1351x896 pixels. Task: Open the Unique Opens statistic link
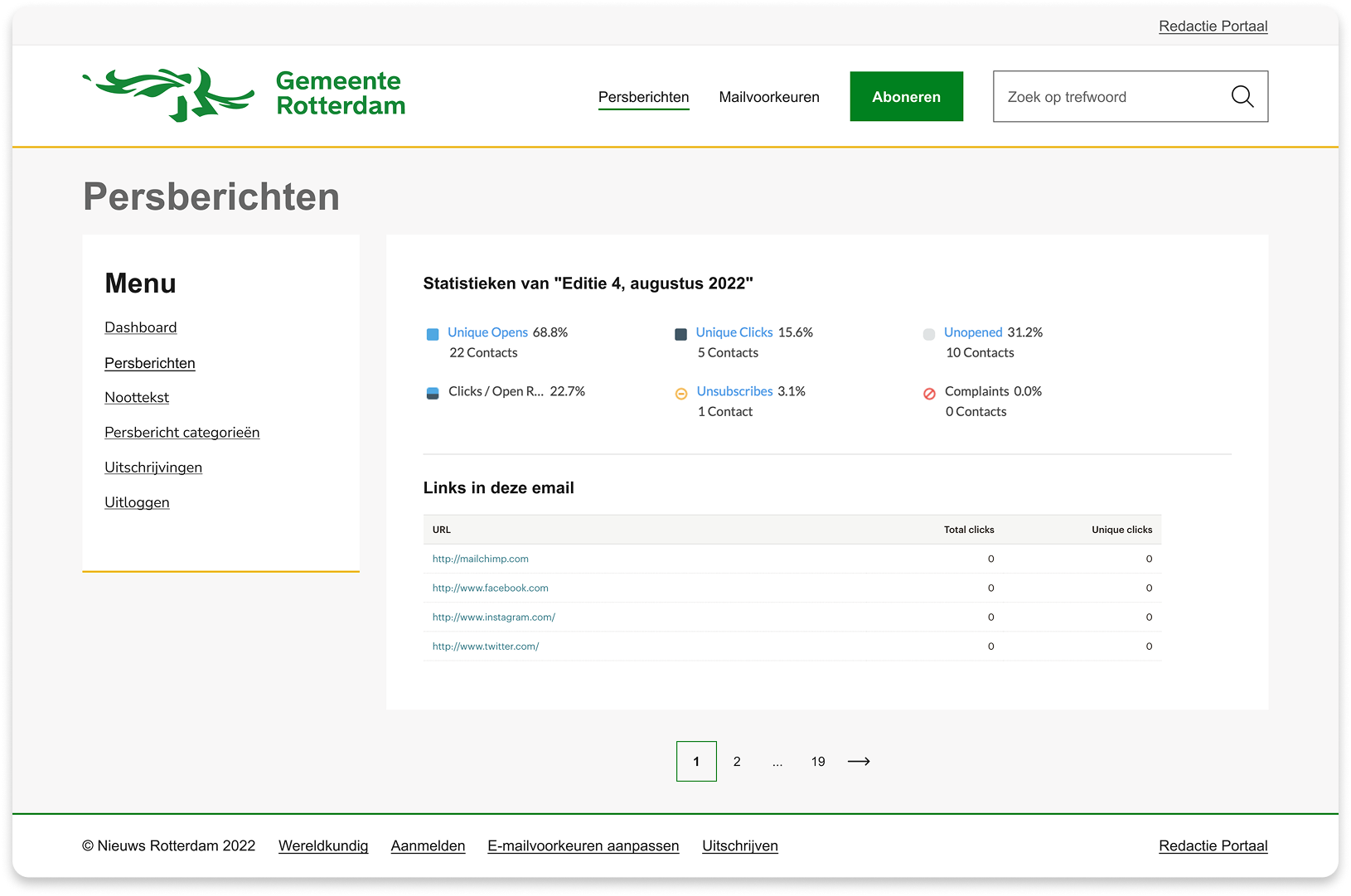[487, 332]
